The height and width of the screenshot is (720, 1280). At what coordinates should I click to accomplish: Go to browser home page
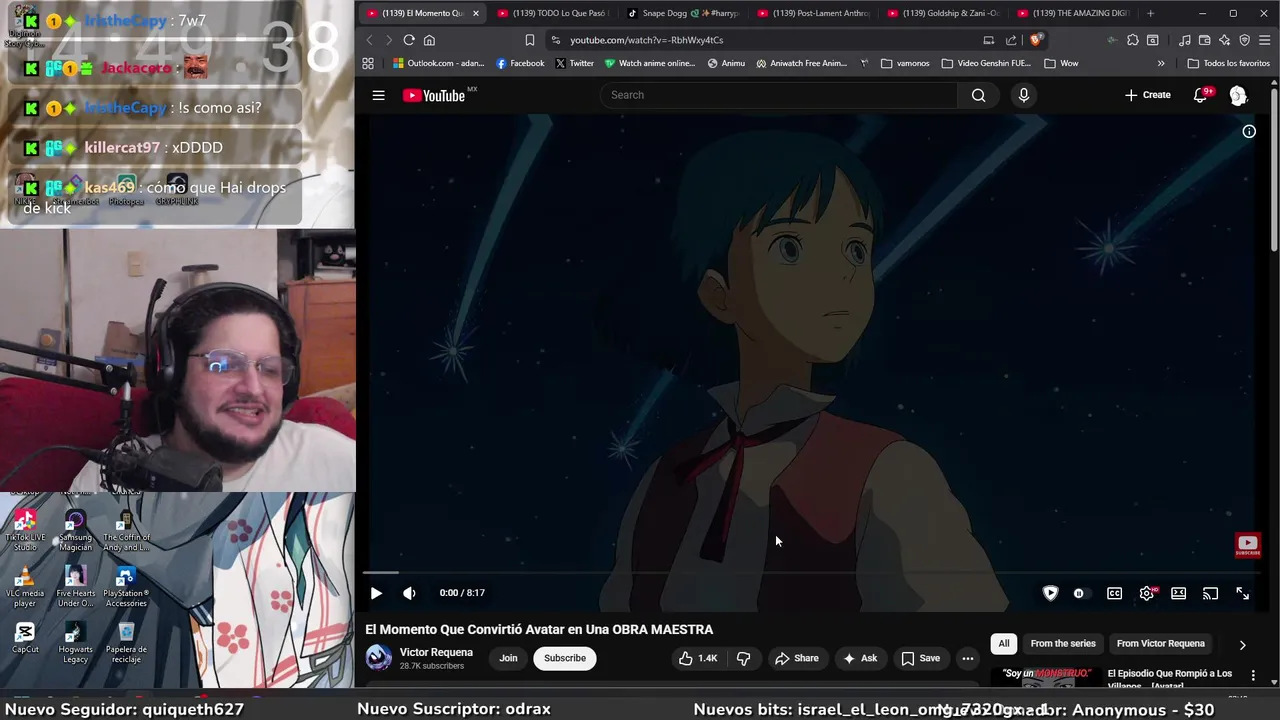click(429, 40)
